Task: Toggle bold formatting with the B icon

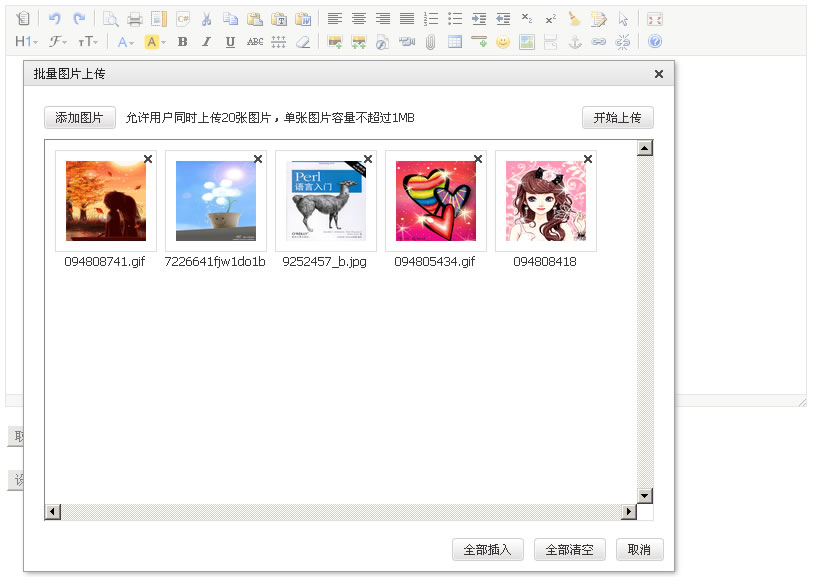Action: [181, 41]
